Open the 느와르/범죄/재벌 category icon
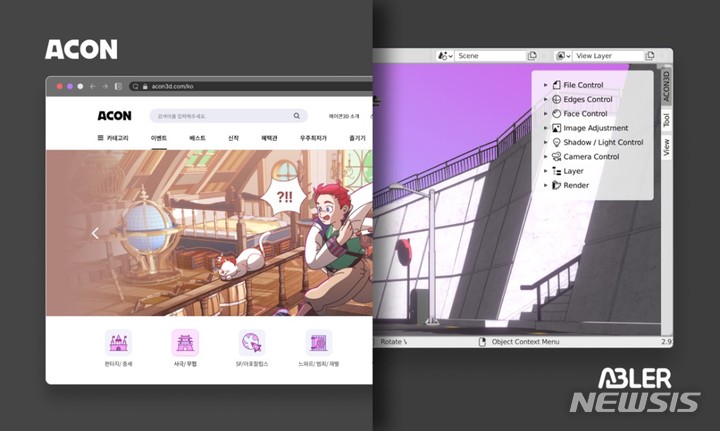720x431 pixels. click(319, 343)
